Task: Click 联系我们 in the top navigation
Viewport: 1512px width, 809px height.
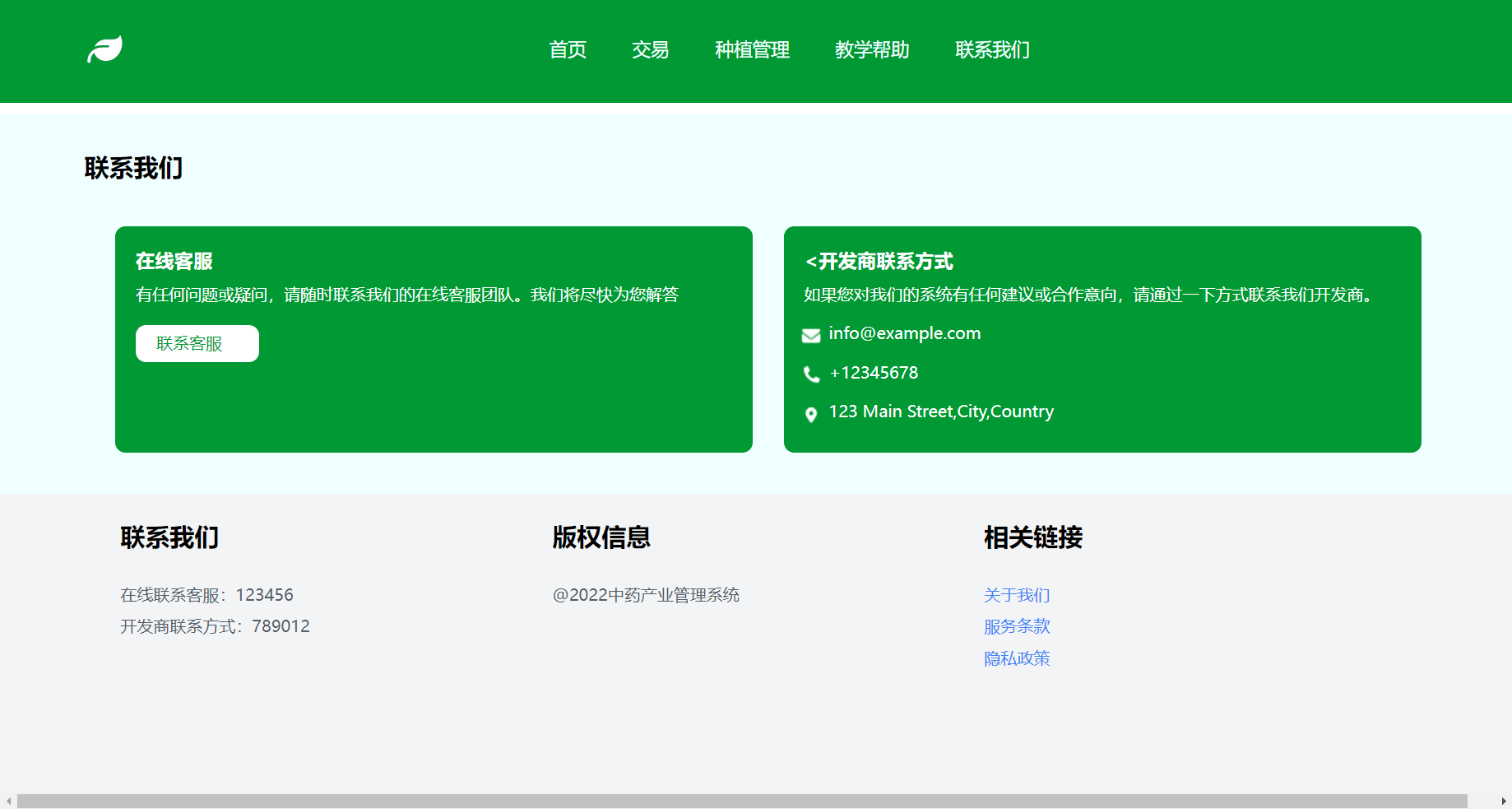Action: 992,50
